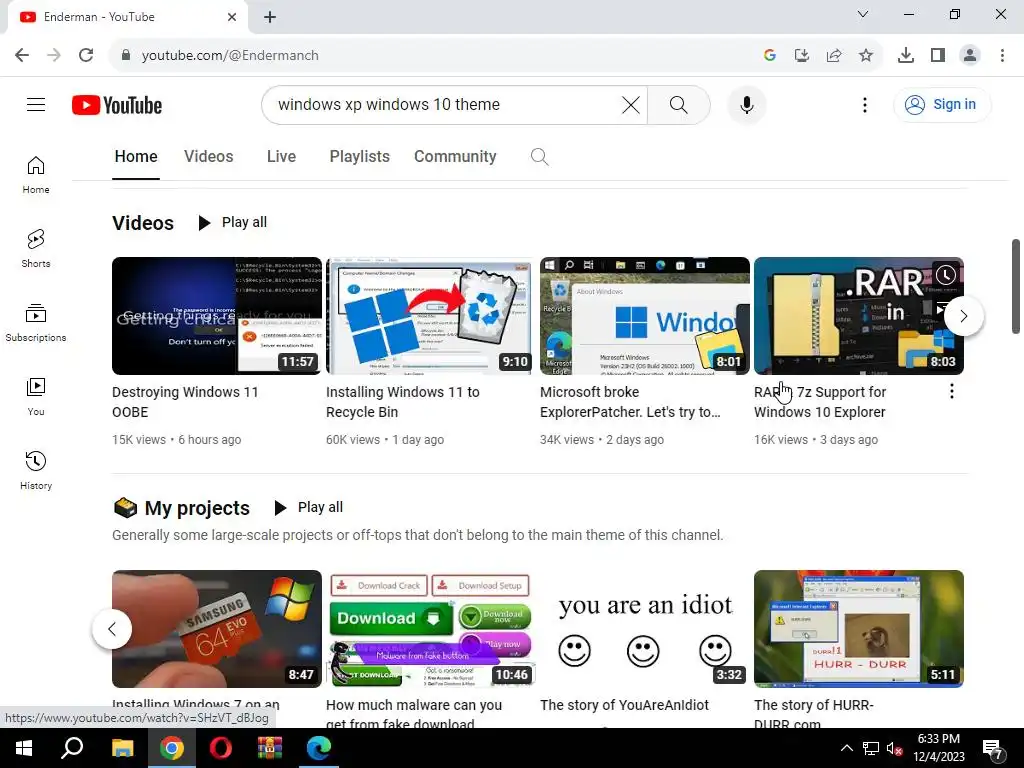Screen dimensions: 1024x768
Task: Open Opera from the taskbar
Action: (x=221, y=748)
